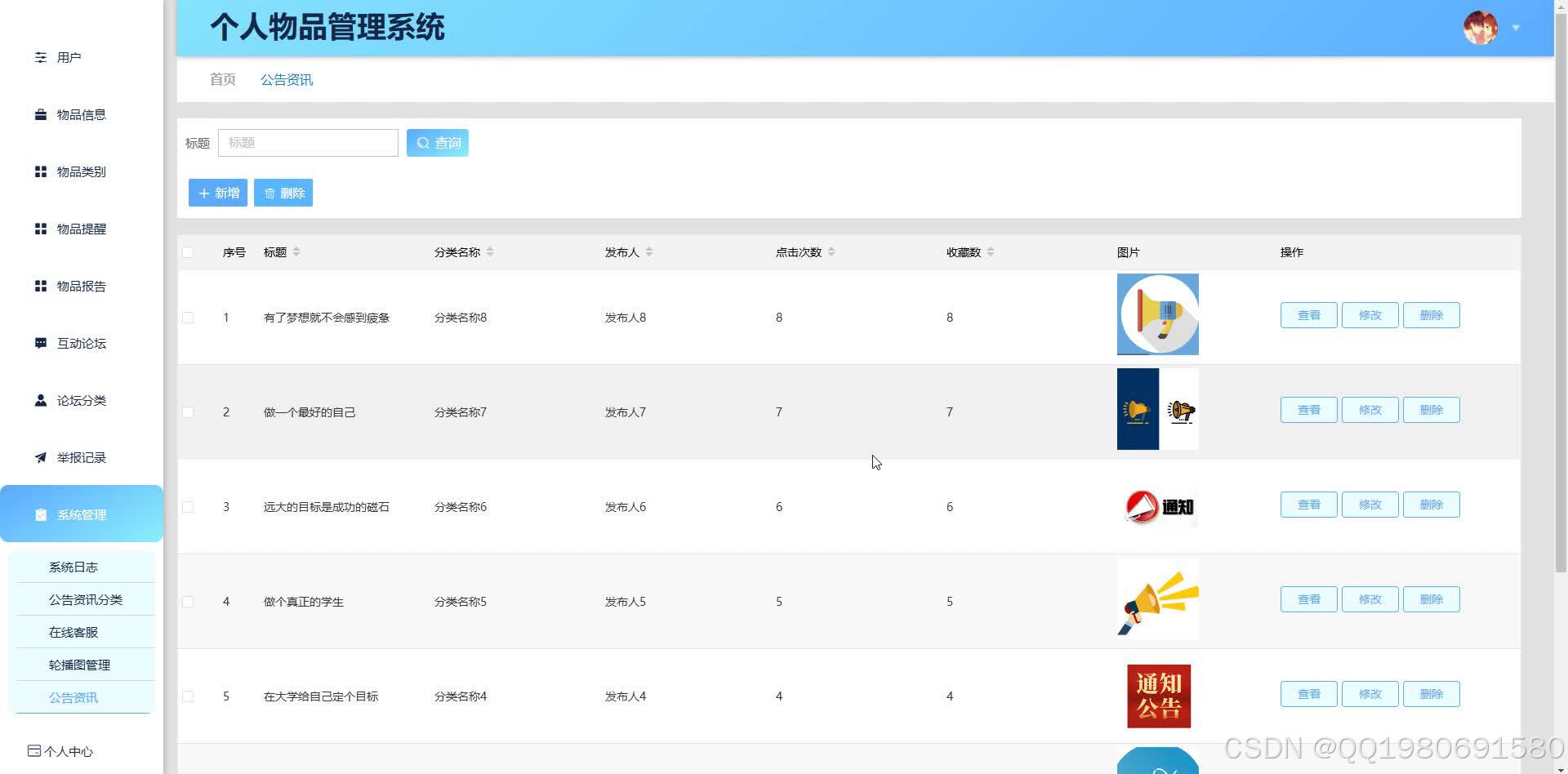Click the 物品报告 grid icon
This screenshot has width=1568, height=774.
[x=40, y=286]
